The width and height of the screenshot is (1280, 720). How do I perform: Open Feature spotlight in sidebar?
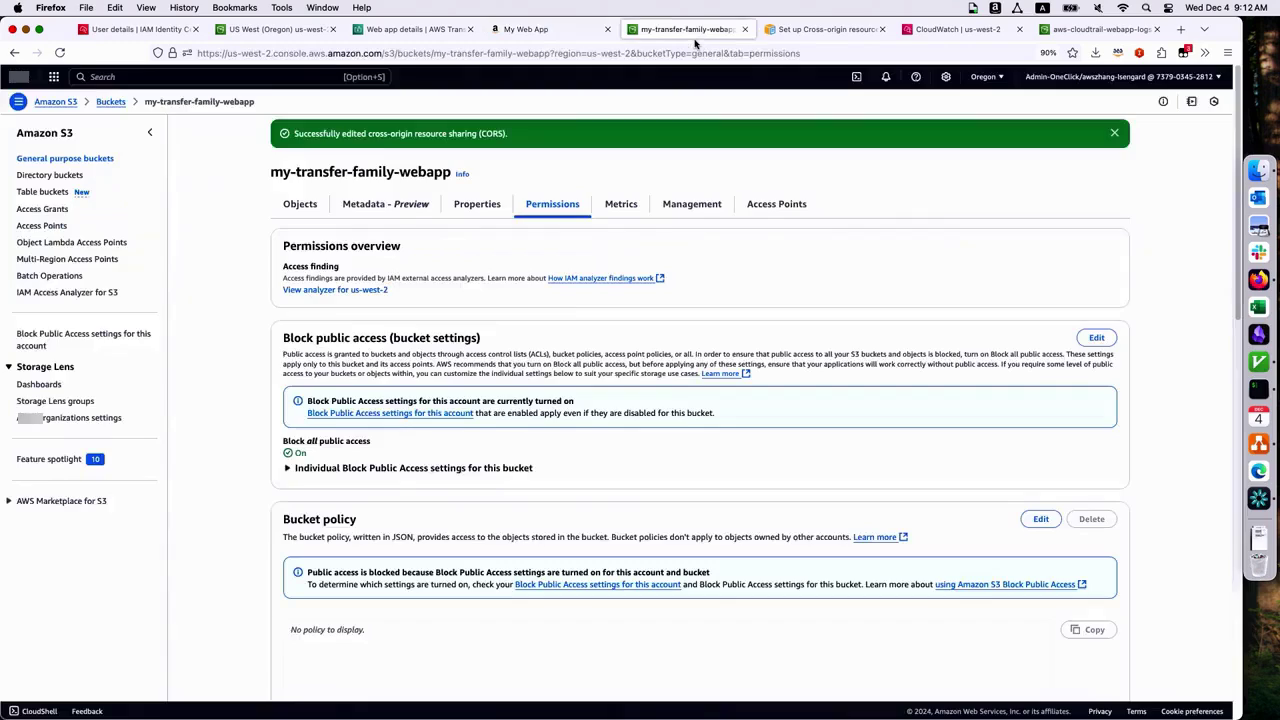coord(49,459)
